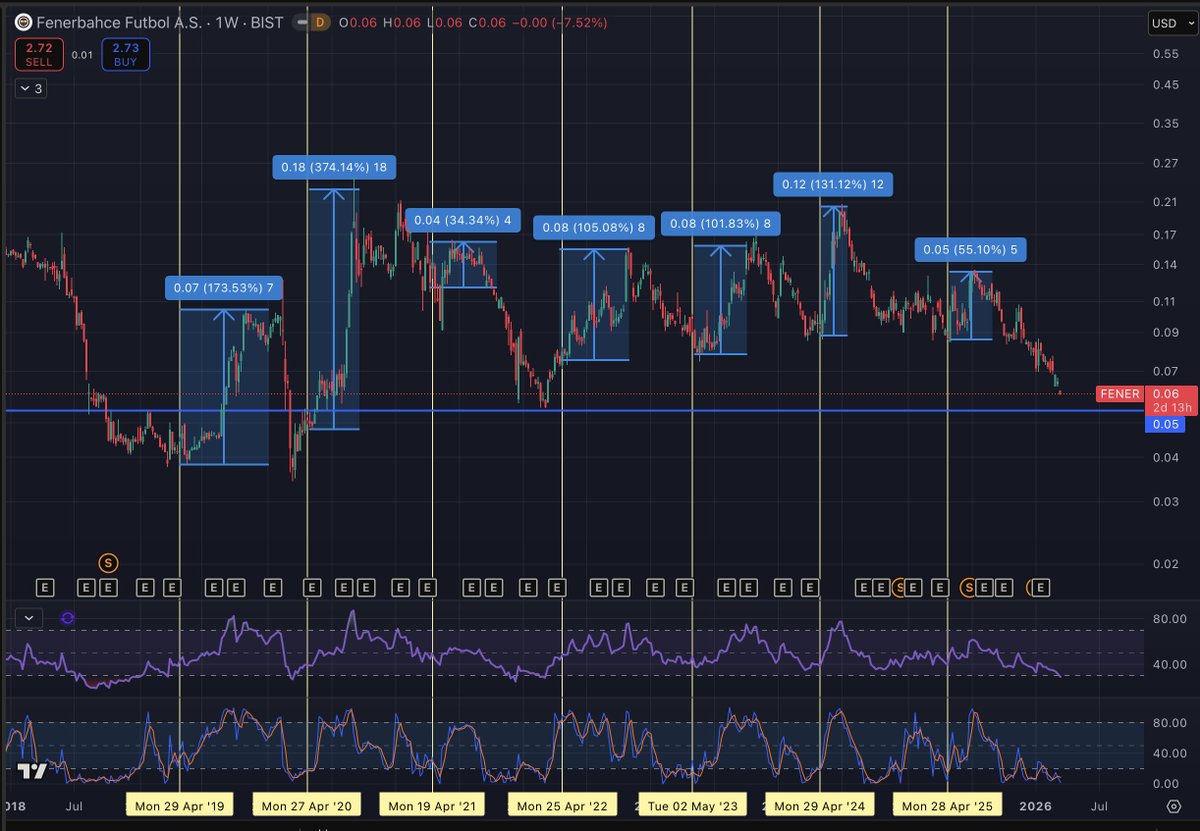
Task: Click the raised orange S split marker above the E row
Action: (109, 564)
